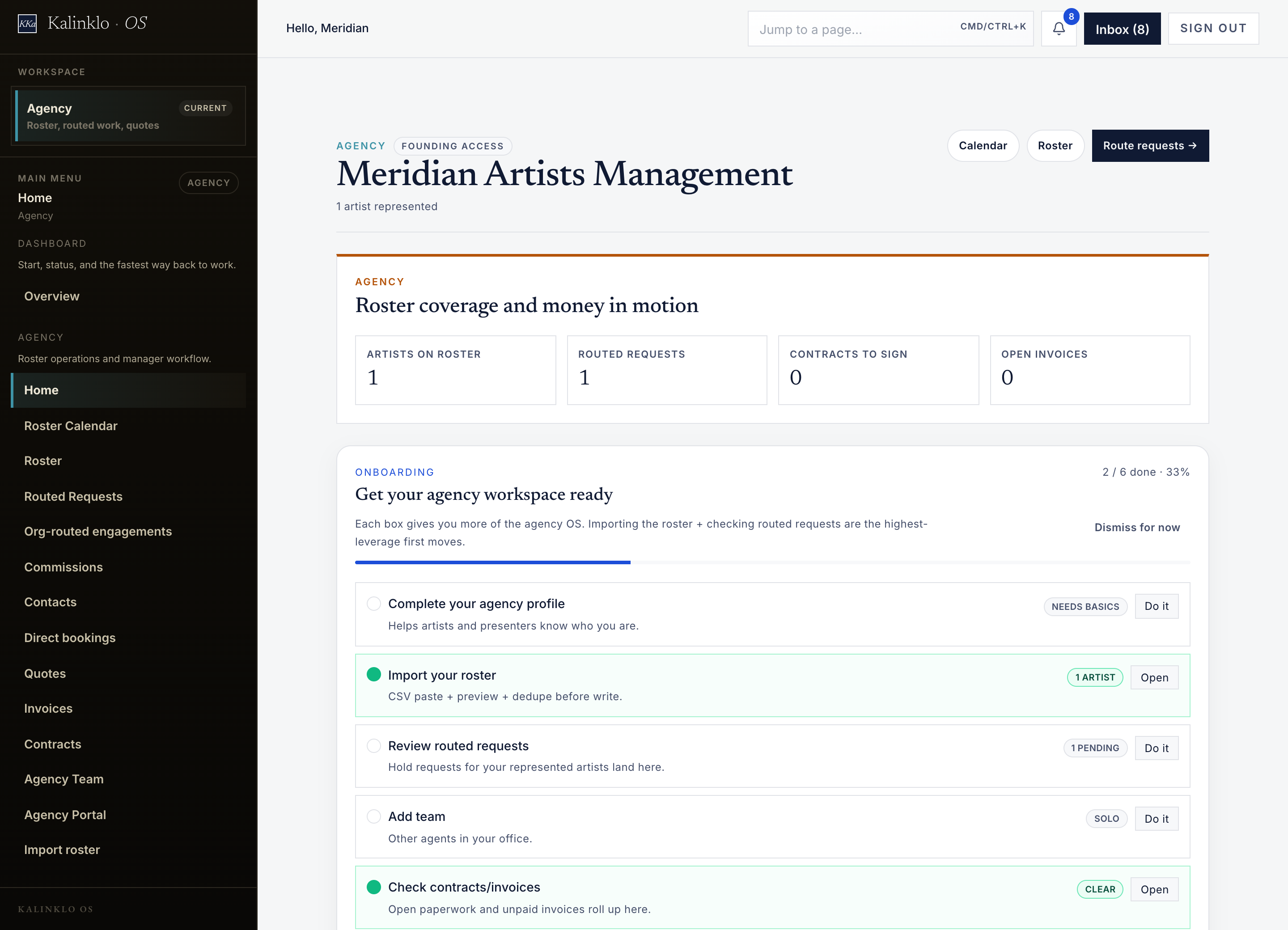Open the Inbox (8) button
1288x930 pixels.
1122,29
